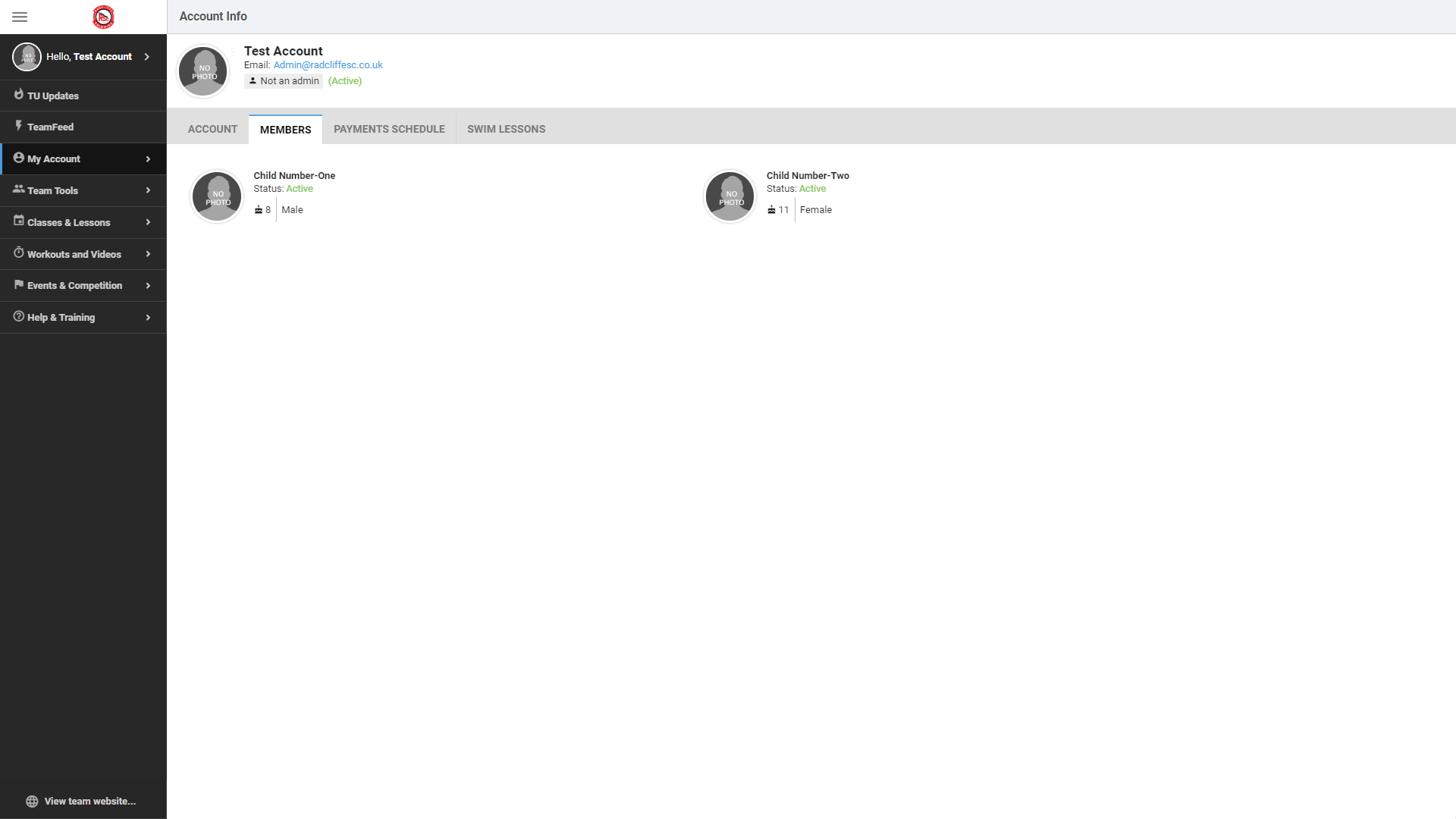Switch to the Payments Schedule tab
Screen dimensions: 1456x819
pos(389,129)
